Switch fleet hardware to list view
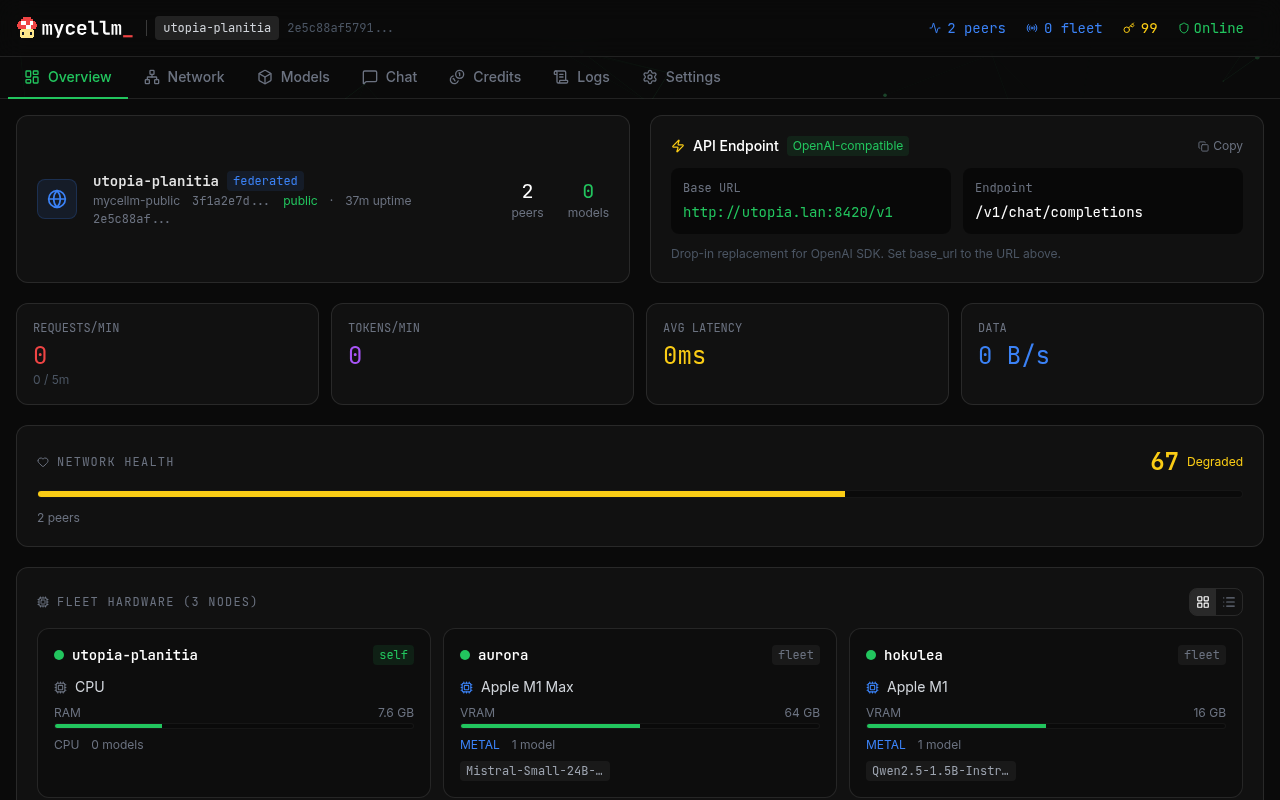1280x800 pixels. pos(1229,601)
